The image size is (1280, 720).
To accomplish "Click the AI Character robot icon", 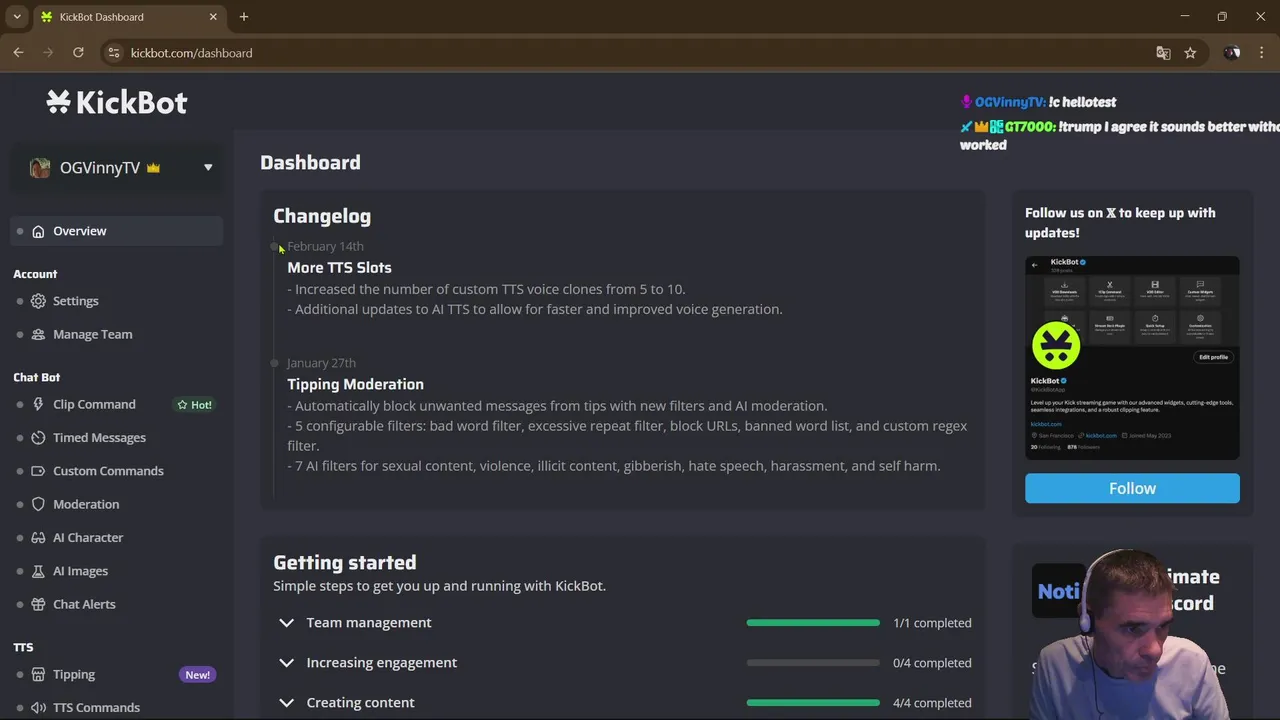I will [38, 538].
